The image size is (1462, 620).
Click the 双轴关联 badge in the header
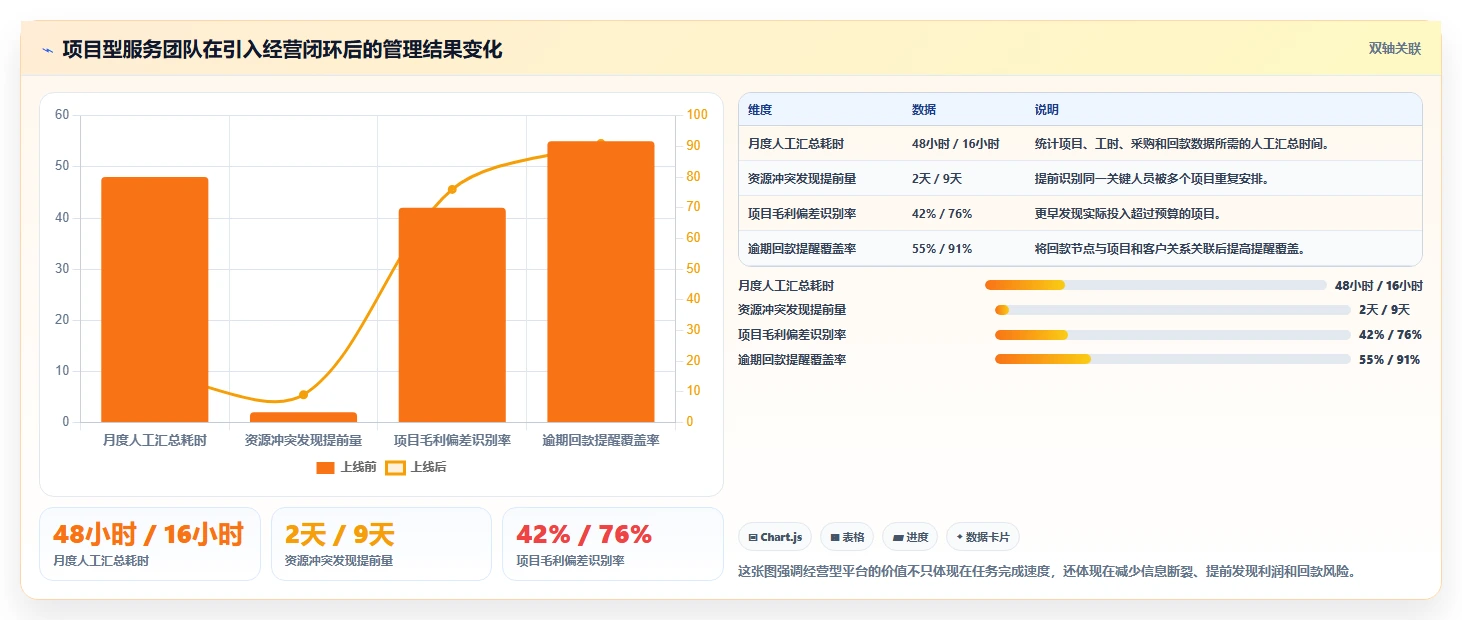1395,49
